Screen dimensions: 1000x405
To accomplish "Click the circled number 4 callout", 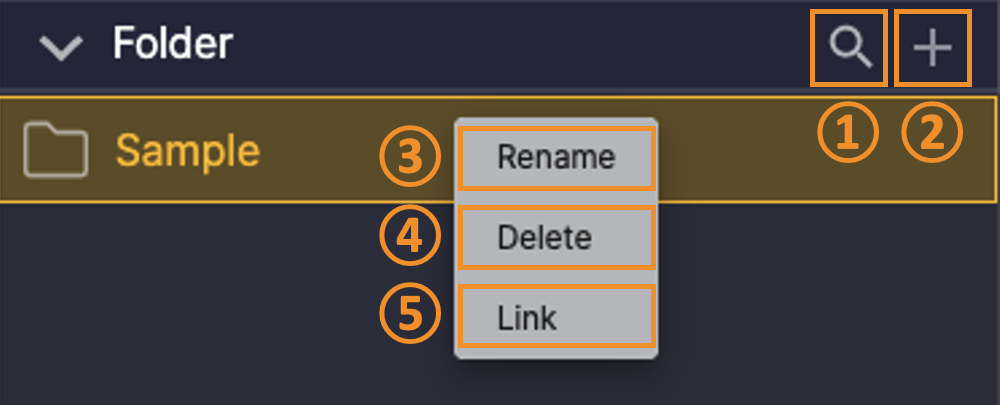I will [x=409, y=238].
